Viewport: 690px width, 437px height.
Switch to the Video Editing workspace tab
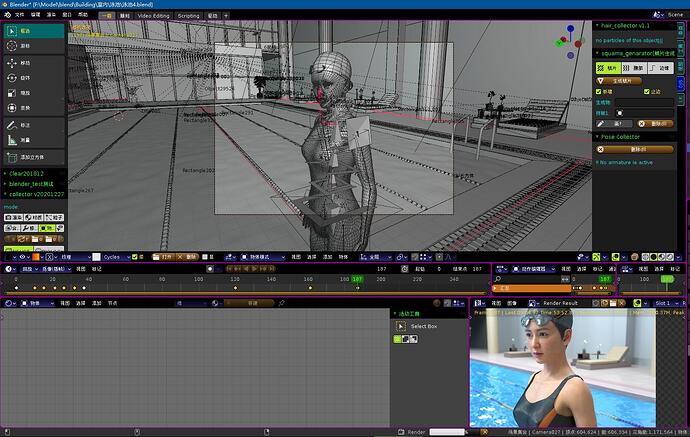[153, 16]
